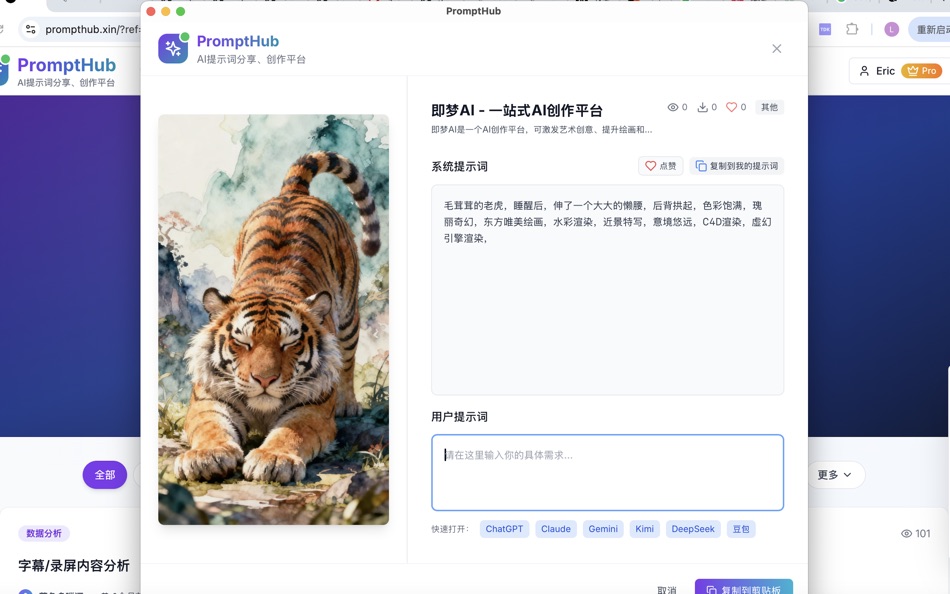
Task: Expand the 更多 dropdown
Action: (836, 474)
